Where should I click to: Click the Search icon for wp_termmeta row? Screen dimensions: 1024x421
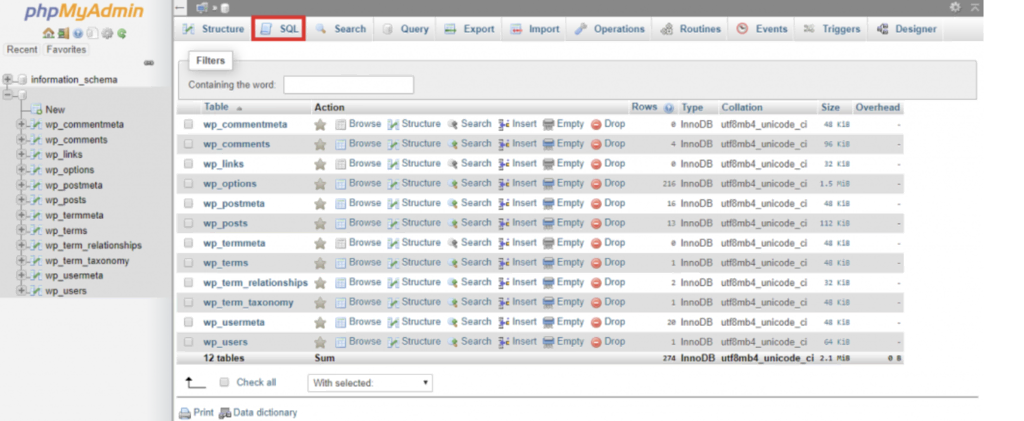453,243
